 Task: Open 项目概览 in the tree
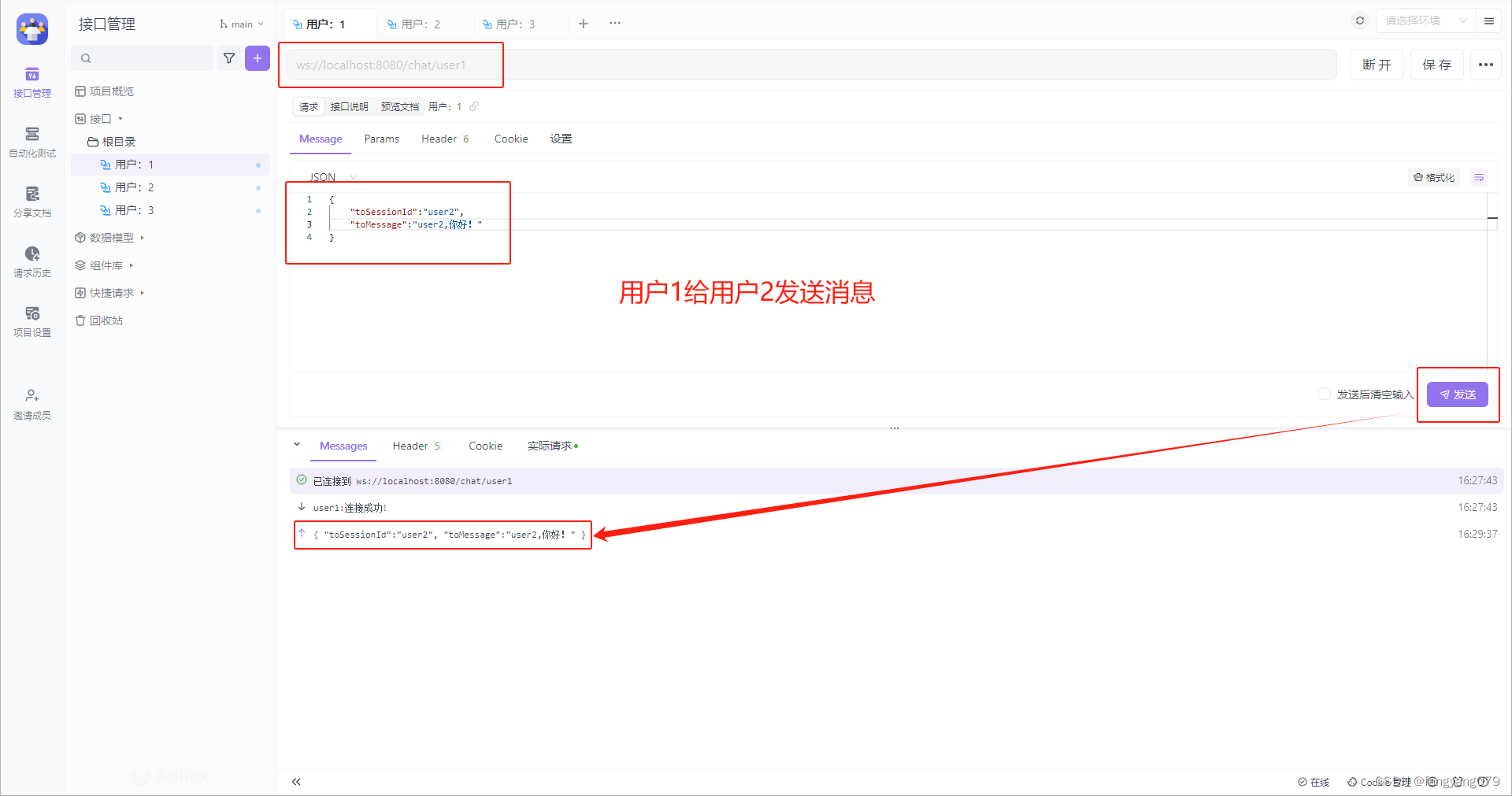point(105,91)
